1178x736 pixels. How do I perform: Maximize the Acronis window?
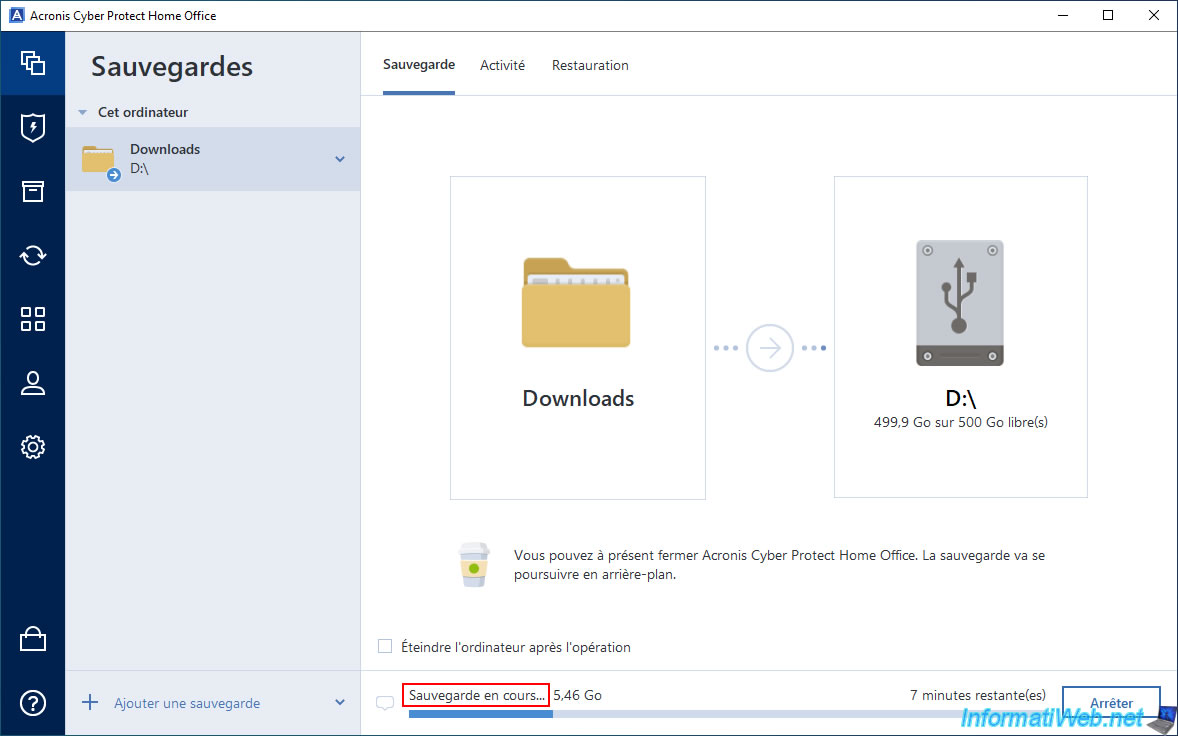[x=1108, y=16]
